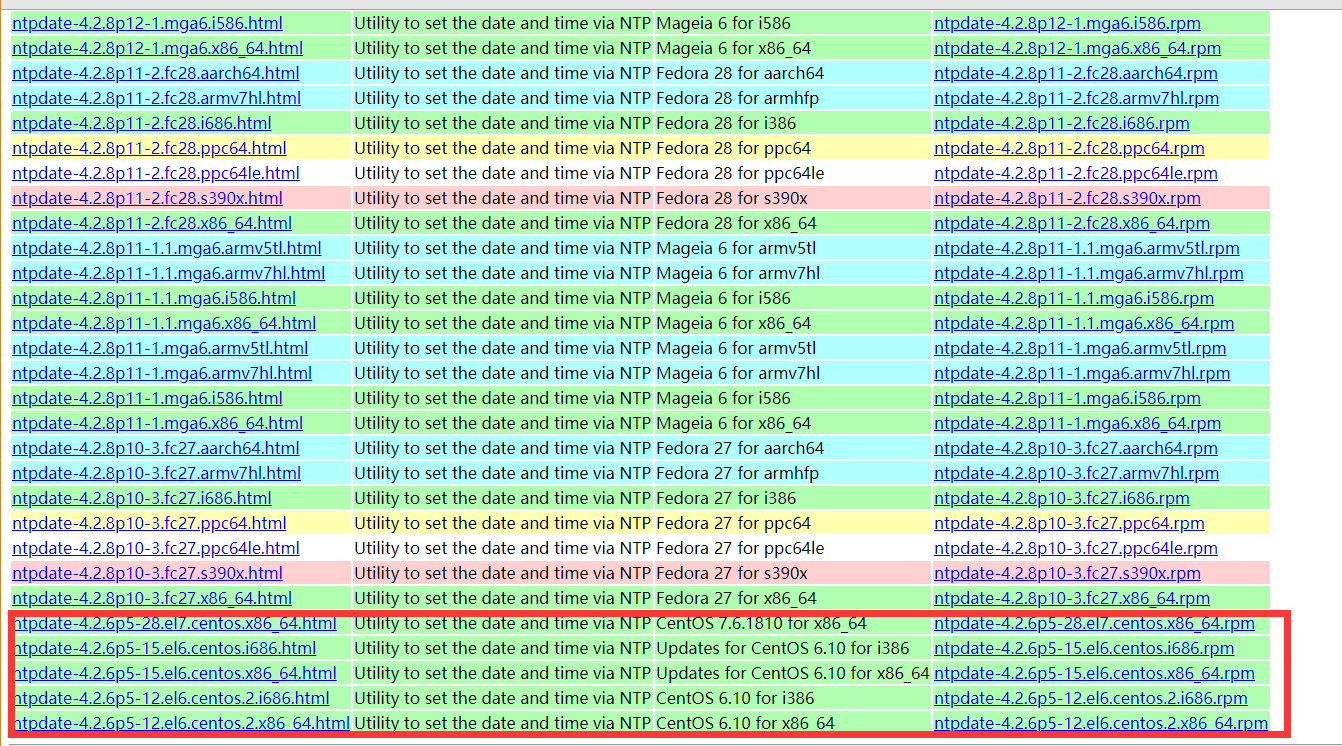Download ntpdate-4.2.8p11-2.fc28.s390x.rpm

(1067, 198)
